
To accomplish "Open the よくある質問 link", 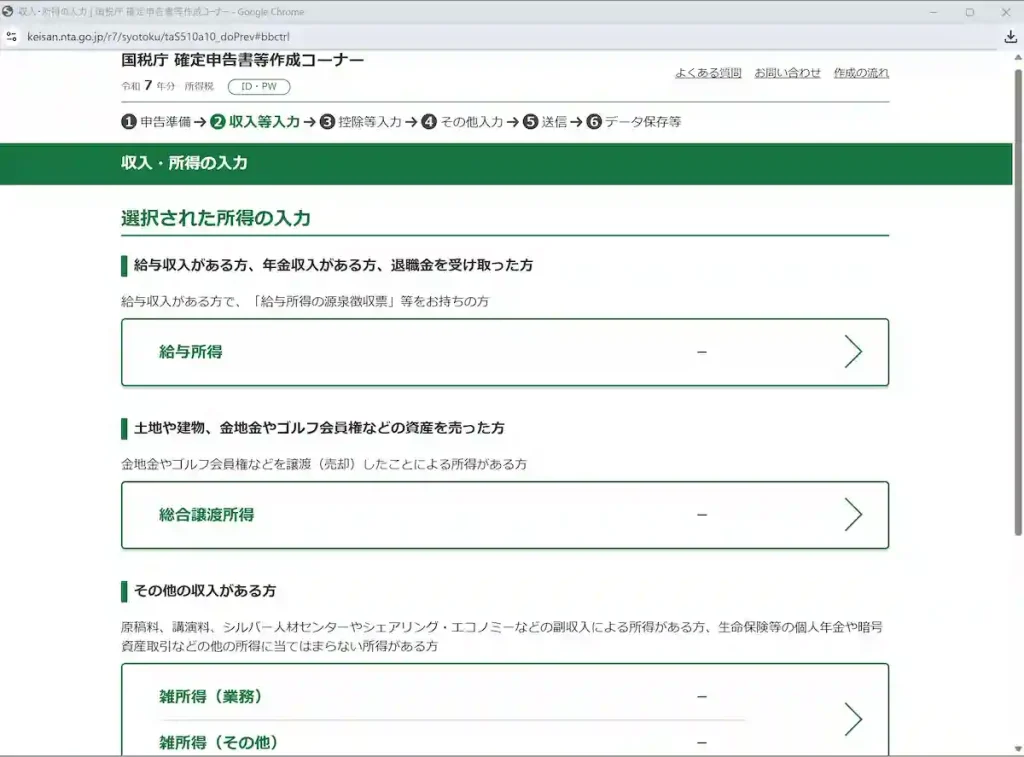I will pos(708,73).
